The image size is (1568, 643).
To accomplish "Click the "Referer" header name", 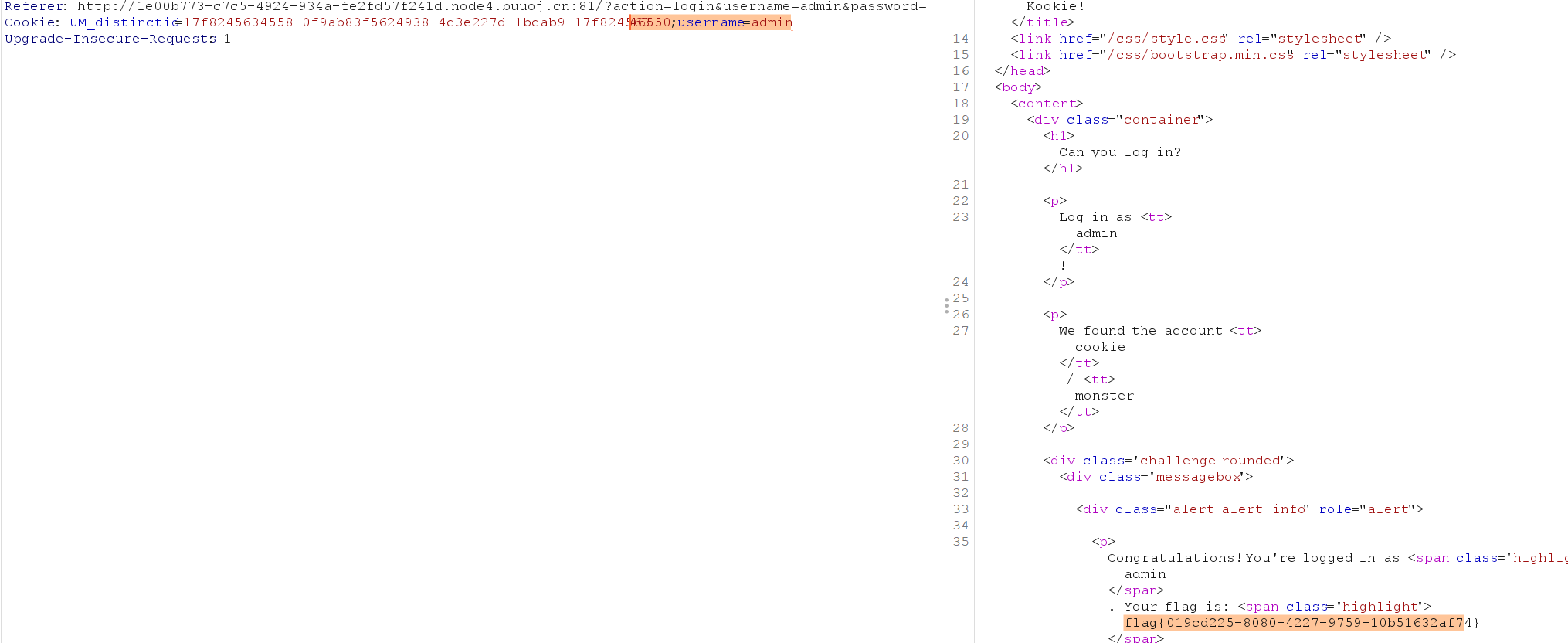I will tap(35, 6).
